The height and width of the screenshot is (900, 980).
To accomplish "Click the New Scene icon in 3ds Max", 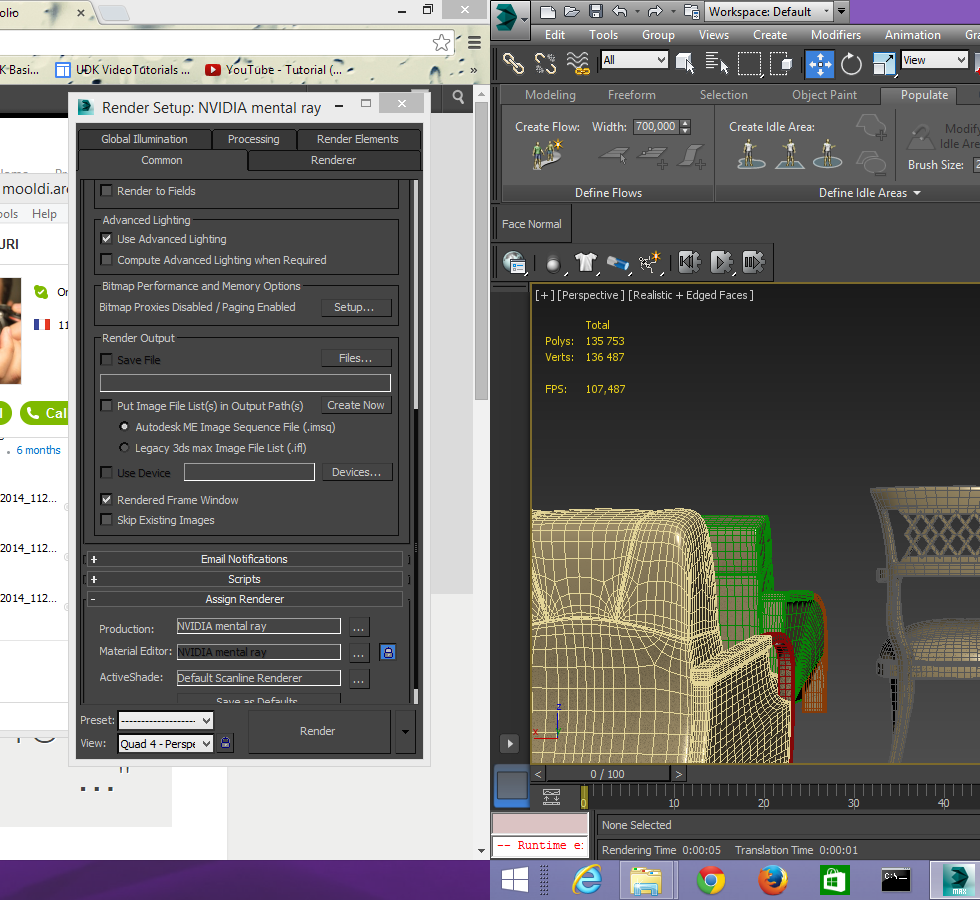I will 548,11.
